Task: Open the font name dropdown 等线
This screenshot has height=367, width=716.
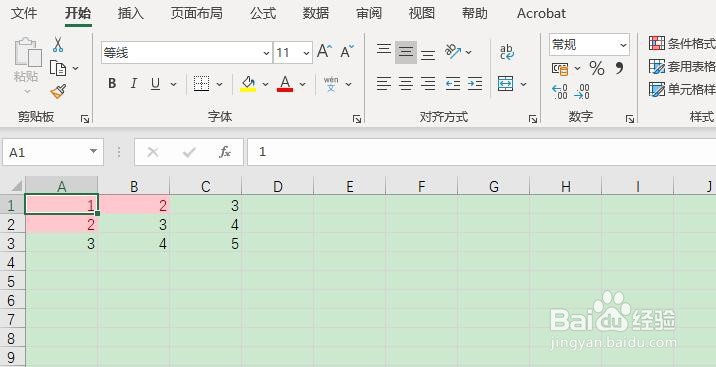Action: [x=267, y=53]
